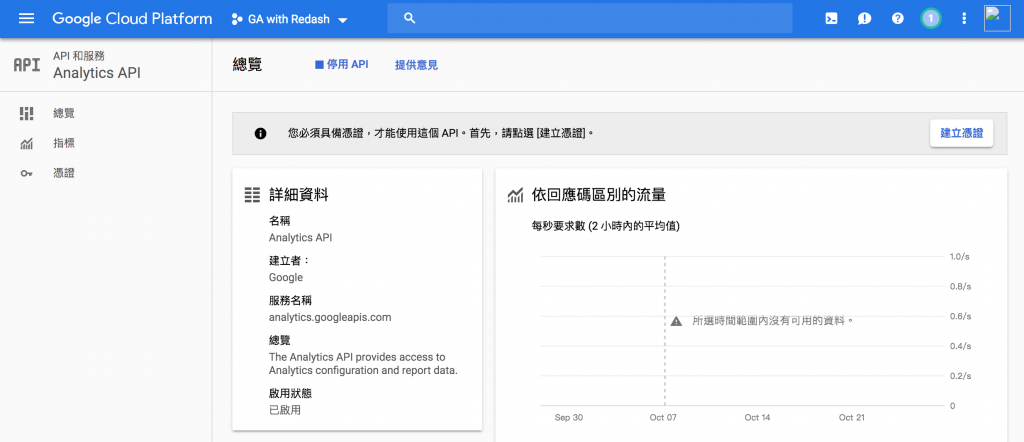Click 已啟用 status text
1024x442 pixels.
[x=285, y=410]
